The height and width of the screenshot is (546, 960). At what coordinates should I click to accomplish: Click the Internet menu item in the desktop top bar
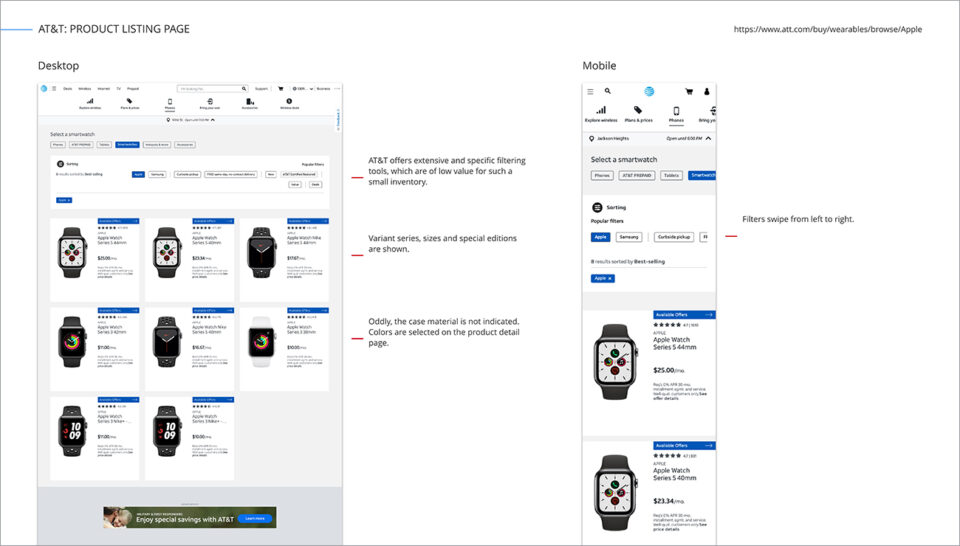coord(104,89)
